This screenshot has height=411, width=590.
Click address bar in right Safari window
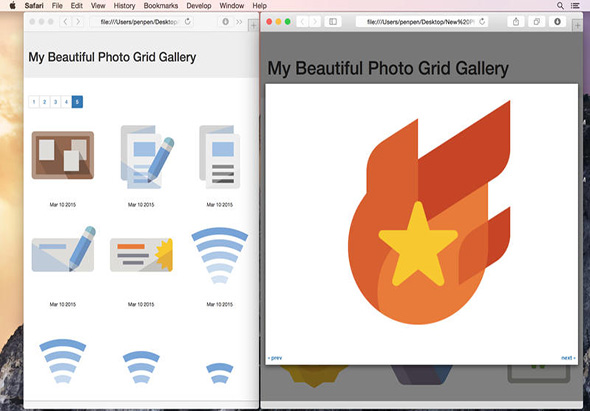pos(422,22)
